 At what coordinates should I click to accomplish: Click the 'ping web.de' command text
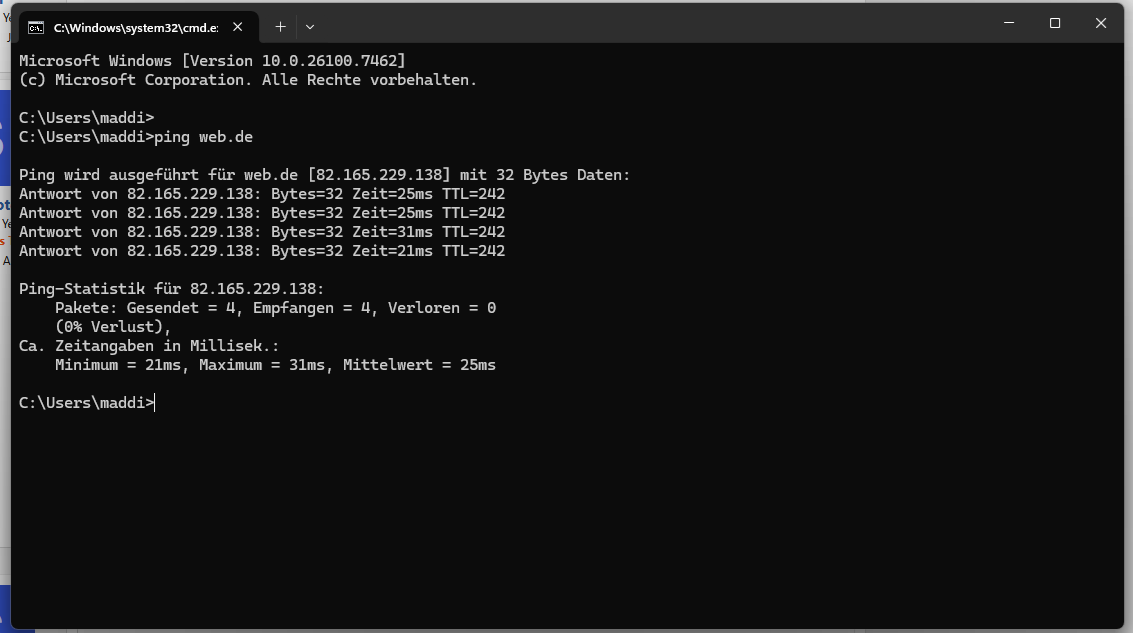point(203,137)
